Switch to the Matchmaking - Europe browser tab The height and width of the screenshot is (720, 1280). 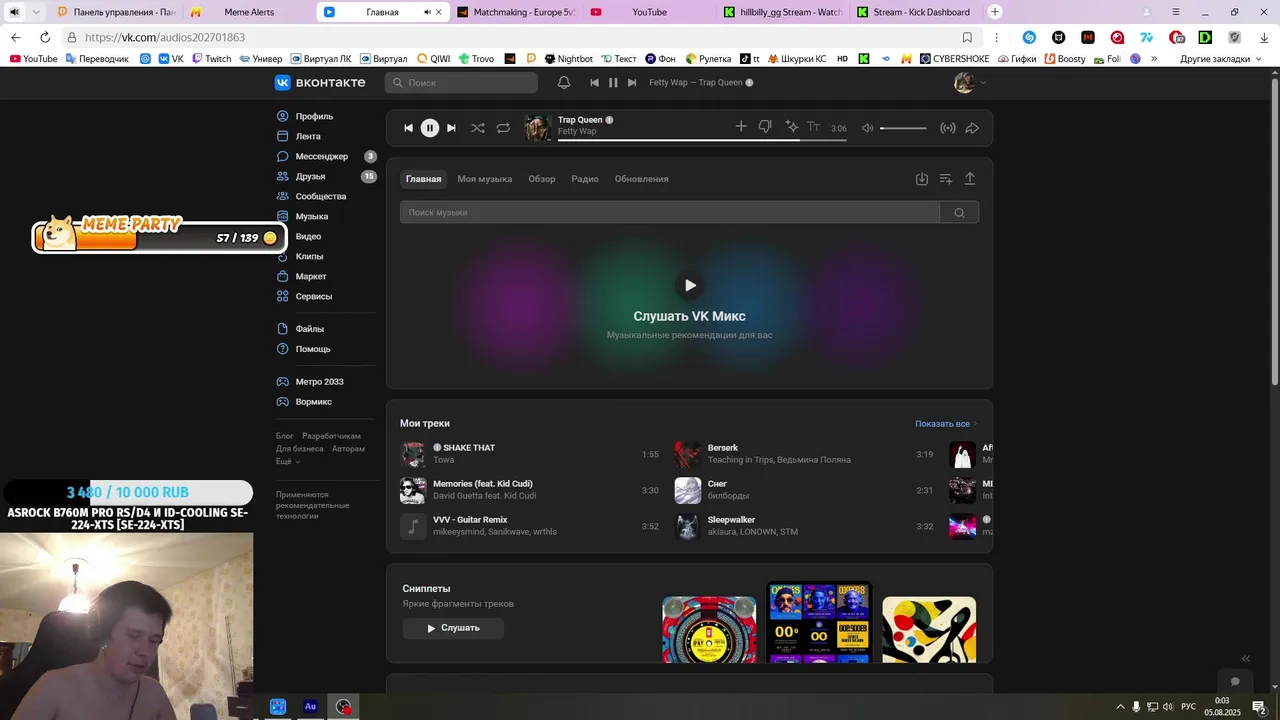click(x=518, y=12)
